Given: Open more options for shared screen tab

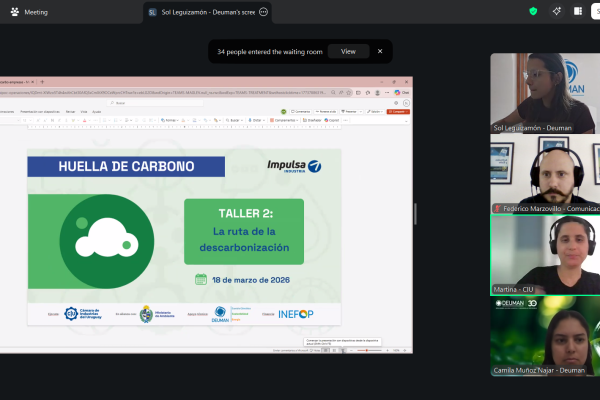Looking at the screenshot, I should (263, 12).
